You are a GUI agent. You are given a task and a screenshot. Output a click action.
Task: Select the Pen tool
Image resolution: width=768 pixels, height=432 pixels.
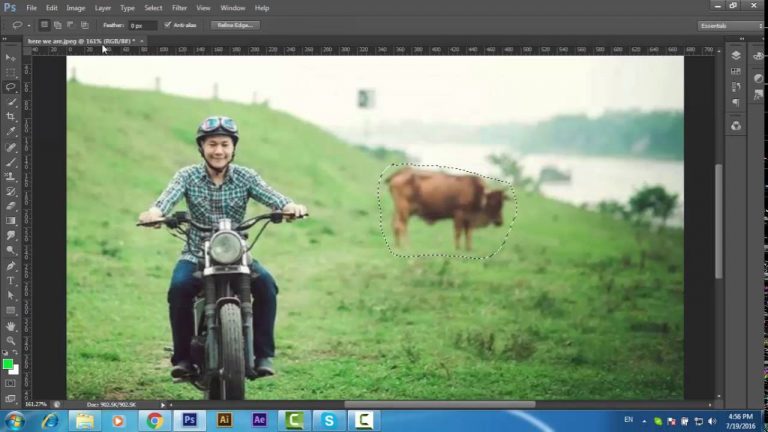(11, 265)
